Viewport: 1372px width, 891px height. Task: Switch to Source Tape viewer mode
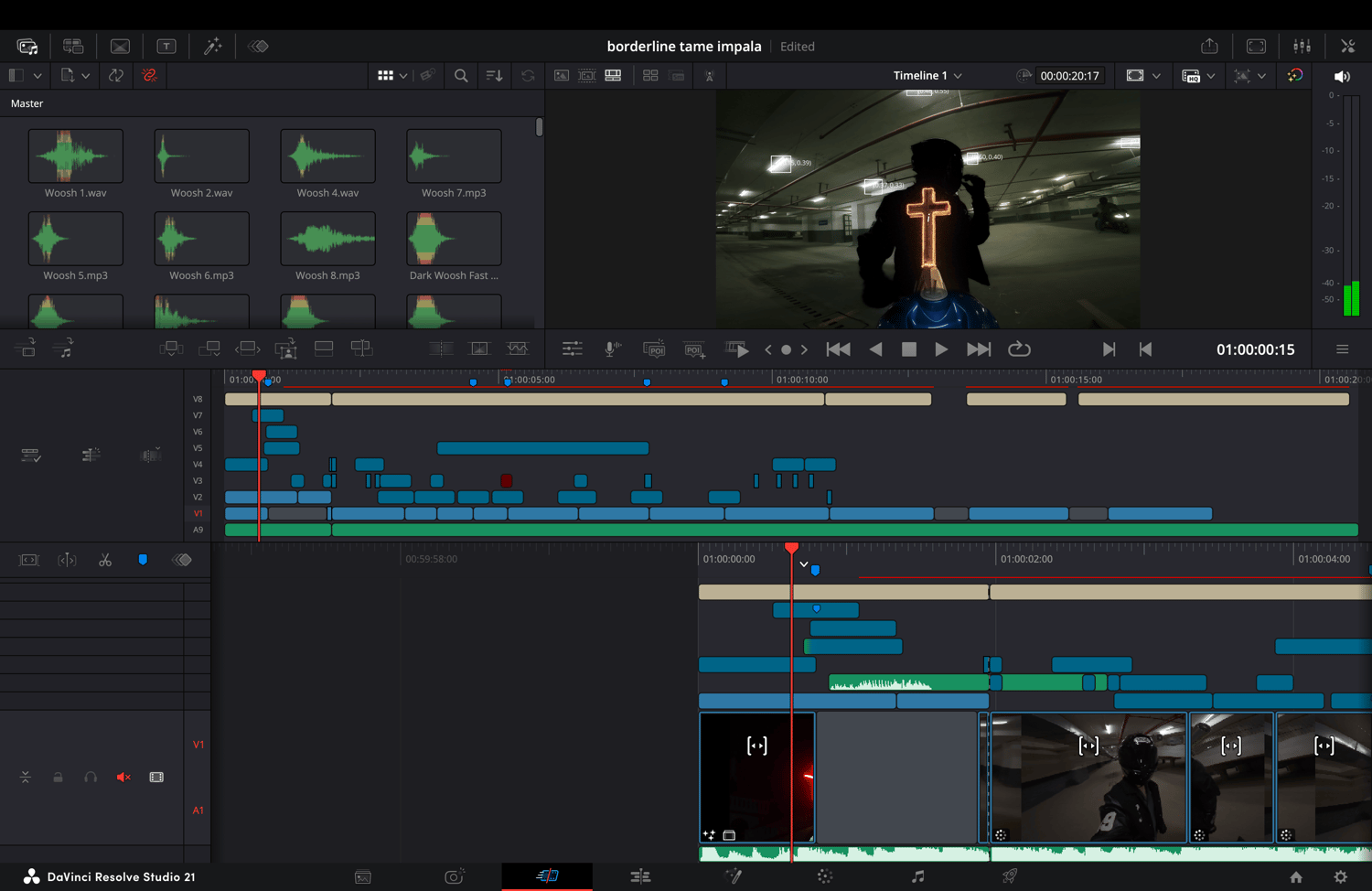point(587,76)
